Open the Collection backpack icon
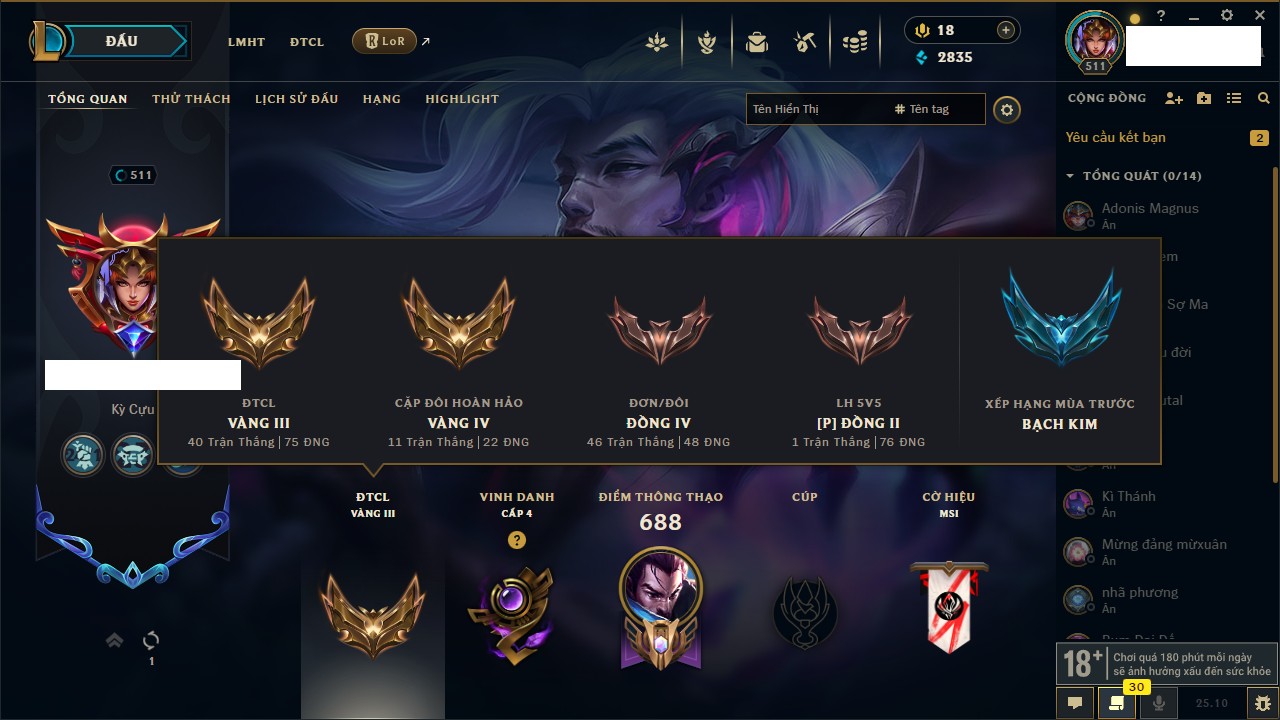 tap(757, 42)
